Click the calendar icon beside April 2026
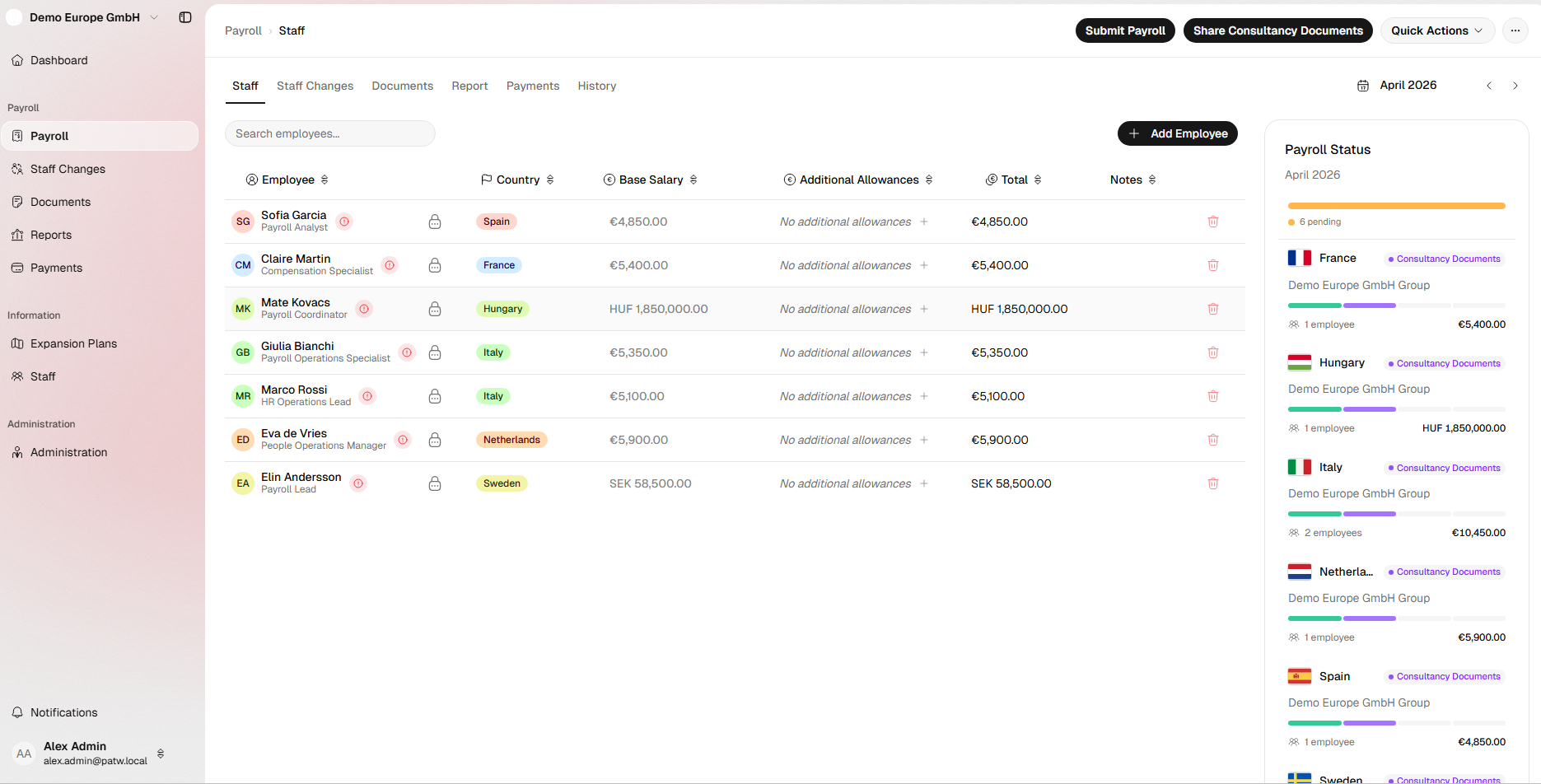This screenshot has width=1541, height=784. tap(1363, 86)
